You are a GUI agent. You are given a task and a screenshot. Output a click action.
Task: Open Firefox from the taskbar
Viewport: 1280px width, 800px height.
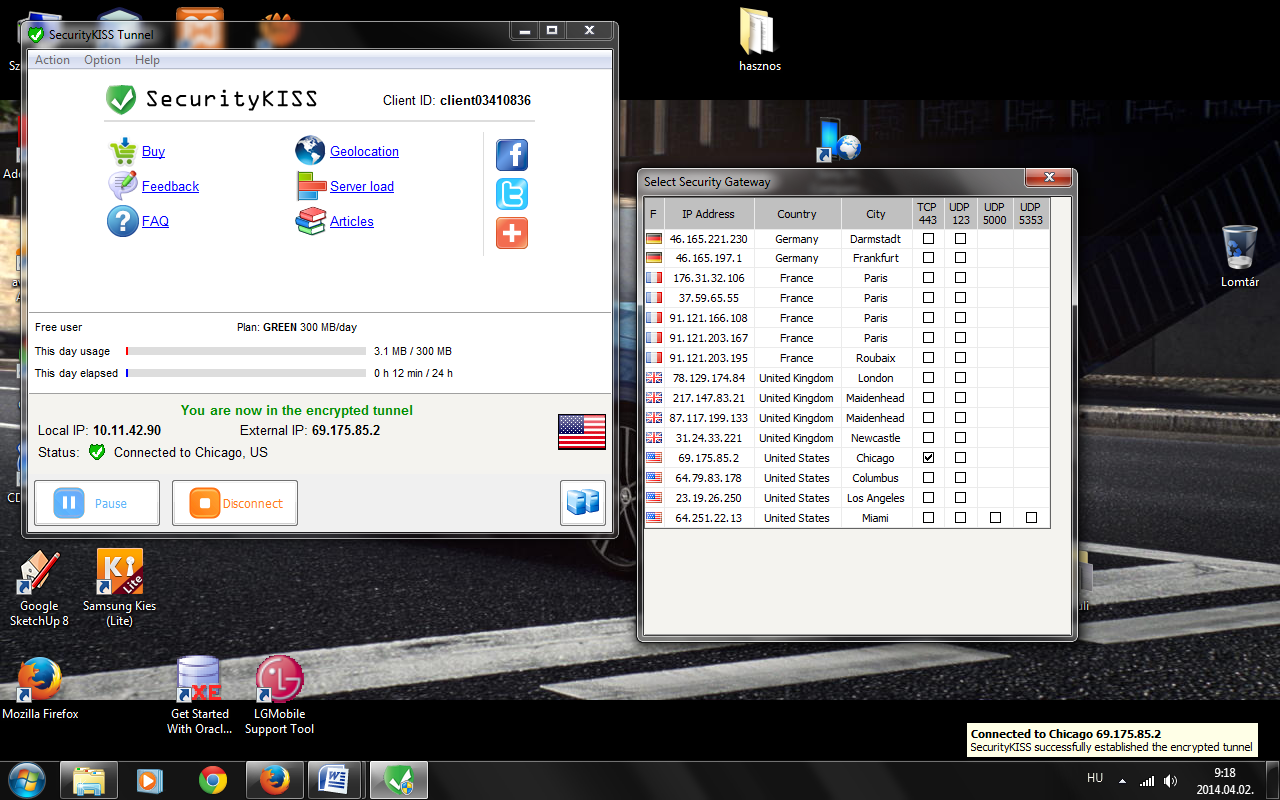pyautogui.click(x=274, y=780)
